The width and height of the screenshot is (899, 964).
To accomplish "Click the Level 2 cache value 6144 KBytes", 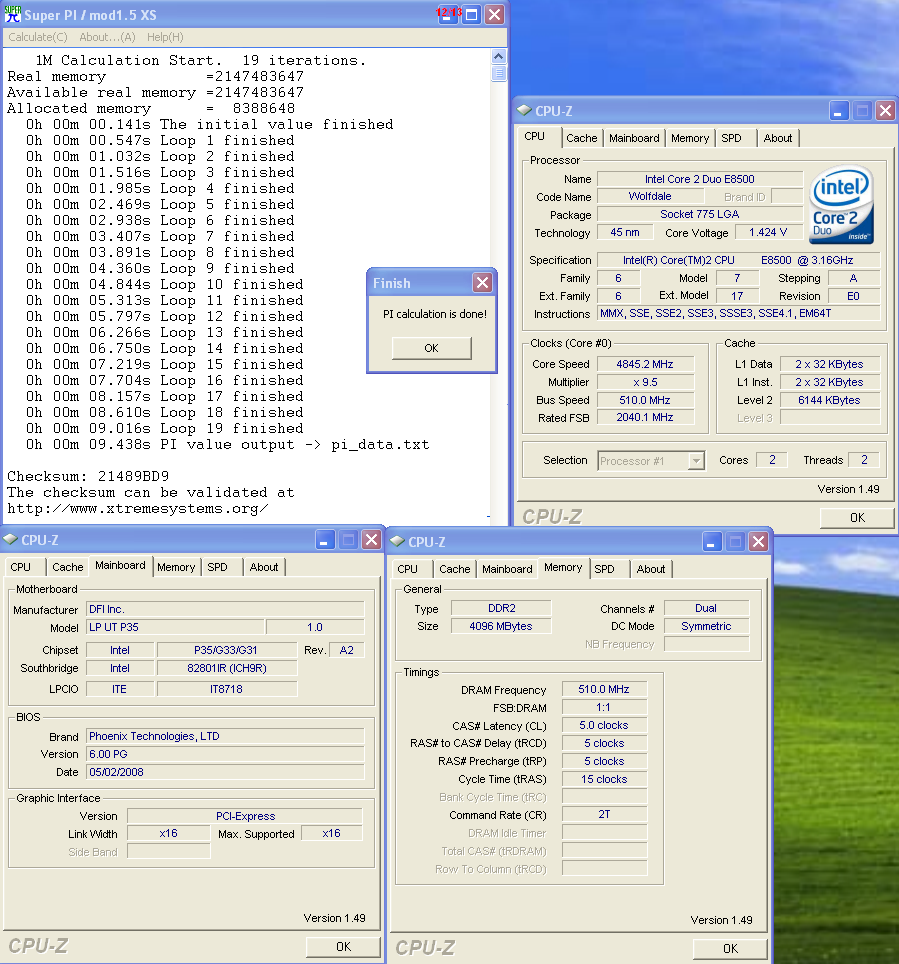I will [x=829, y=400].
